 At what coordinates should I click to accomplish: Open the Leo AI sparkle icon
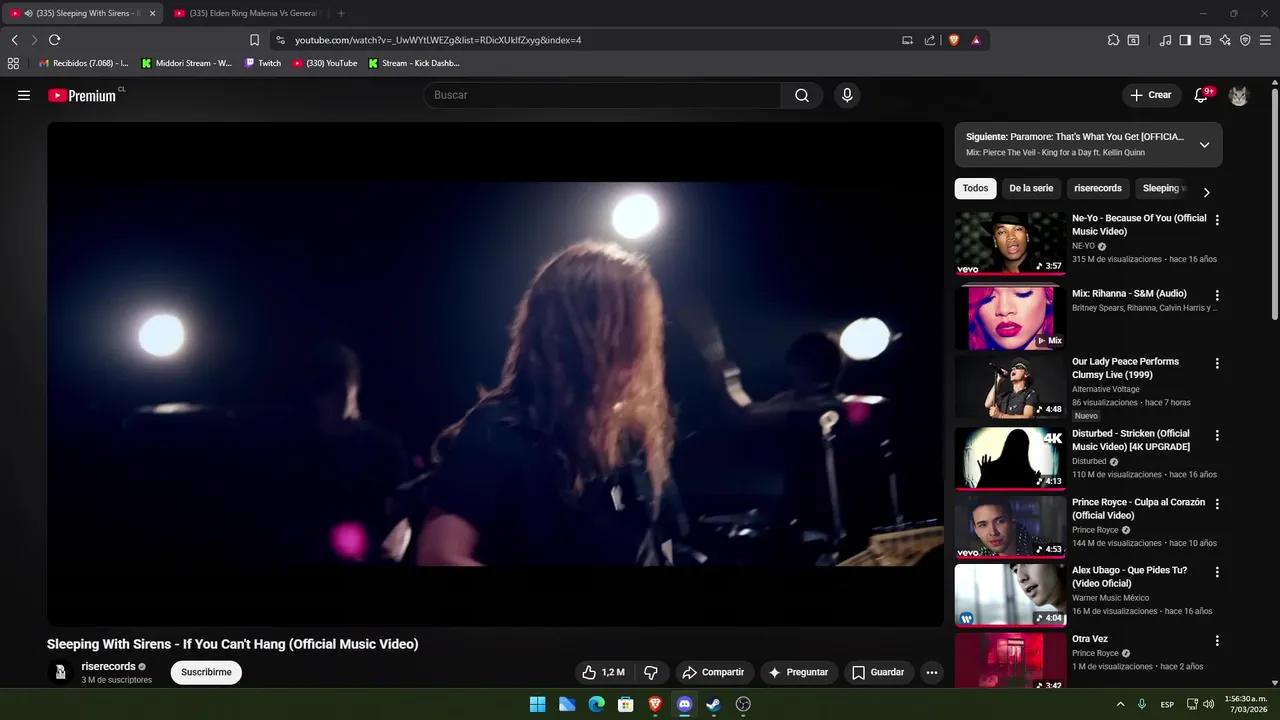(1225, 40)
